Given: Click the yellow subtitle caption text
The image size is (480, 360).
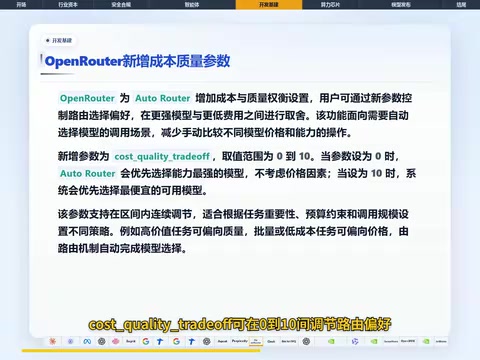Looking at the screenshot, I should pos(240,324).
